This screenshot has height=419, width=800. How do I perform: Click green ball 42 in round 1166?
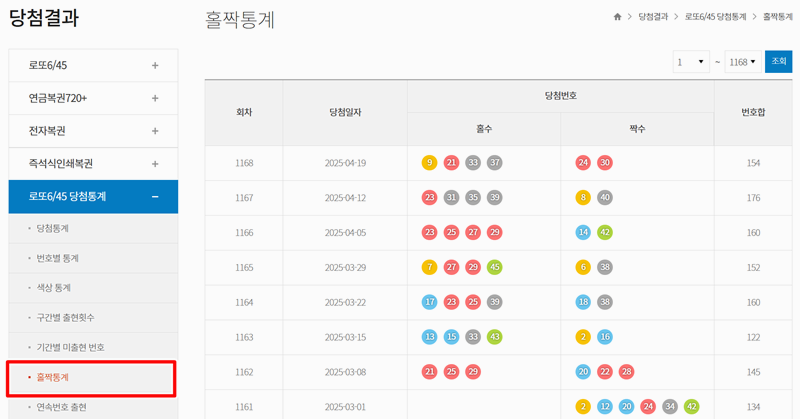(605, 232)
